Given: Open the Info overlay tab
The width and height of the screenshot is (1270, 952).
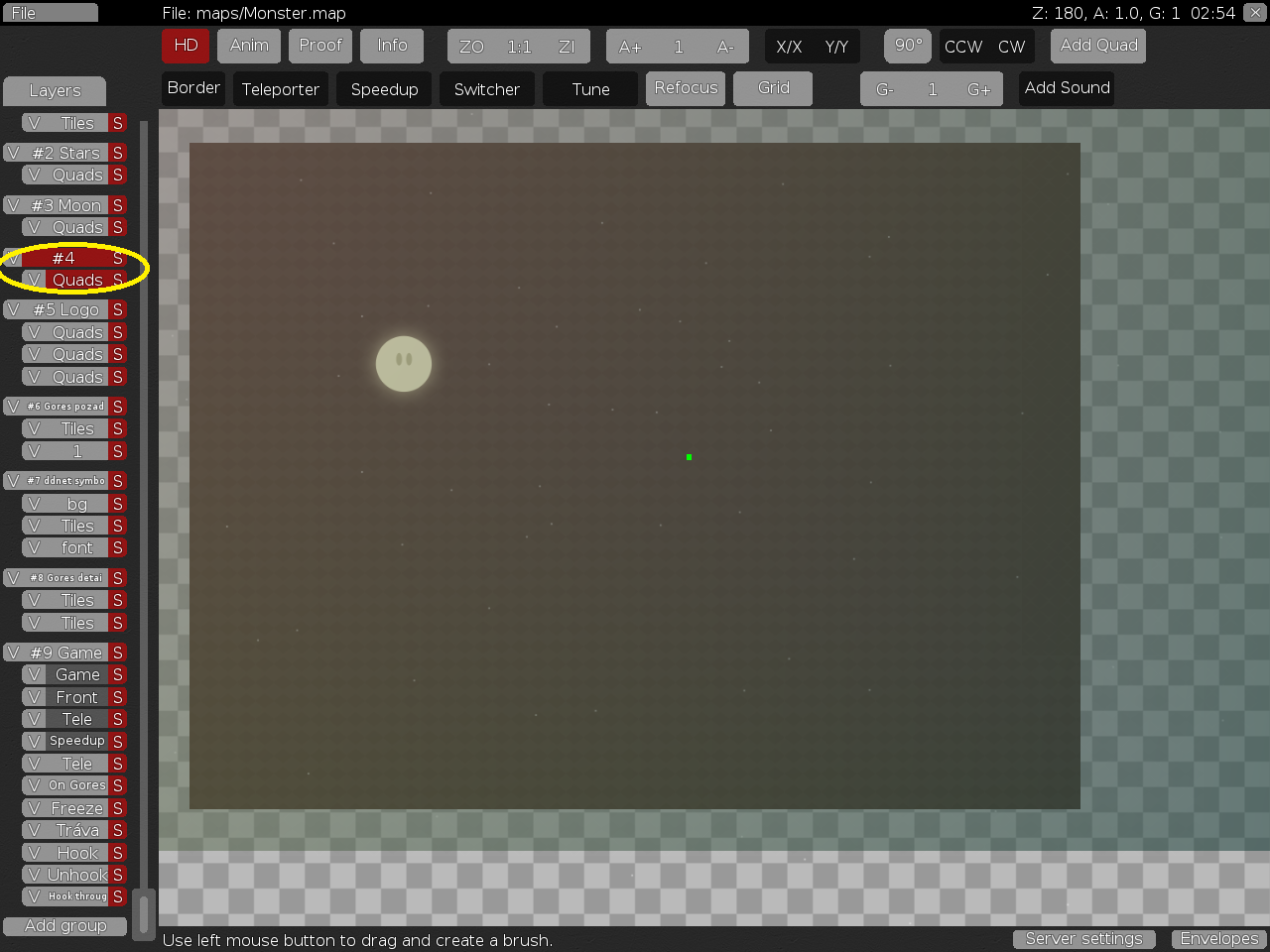Looking at the screenshot, I should click(x=391, y=46).
